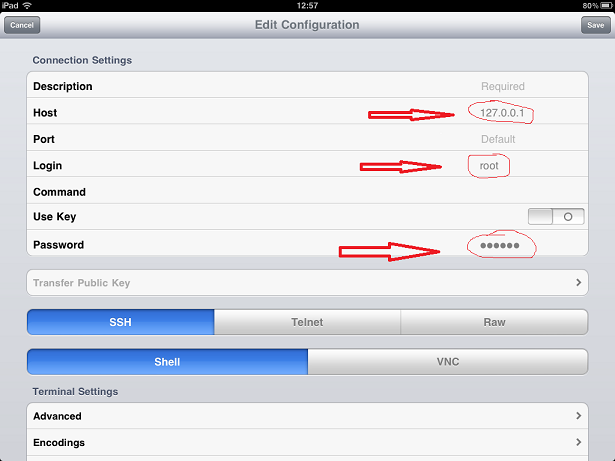
Task: Select the SSH protocol option
Action: pos(120,323)
